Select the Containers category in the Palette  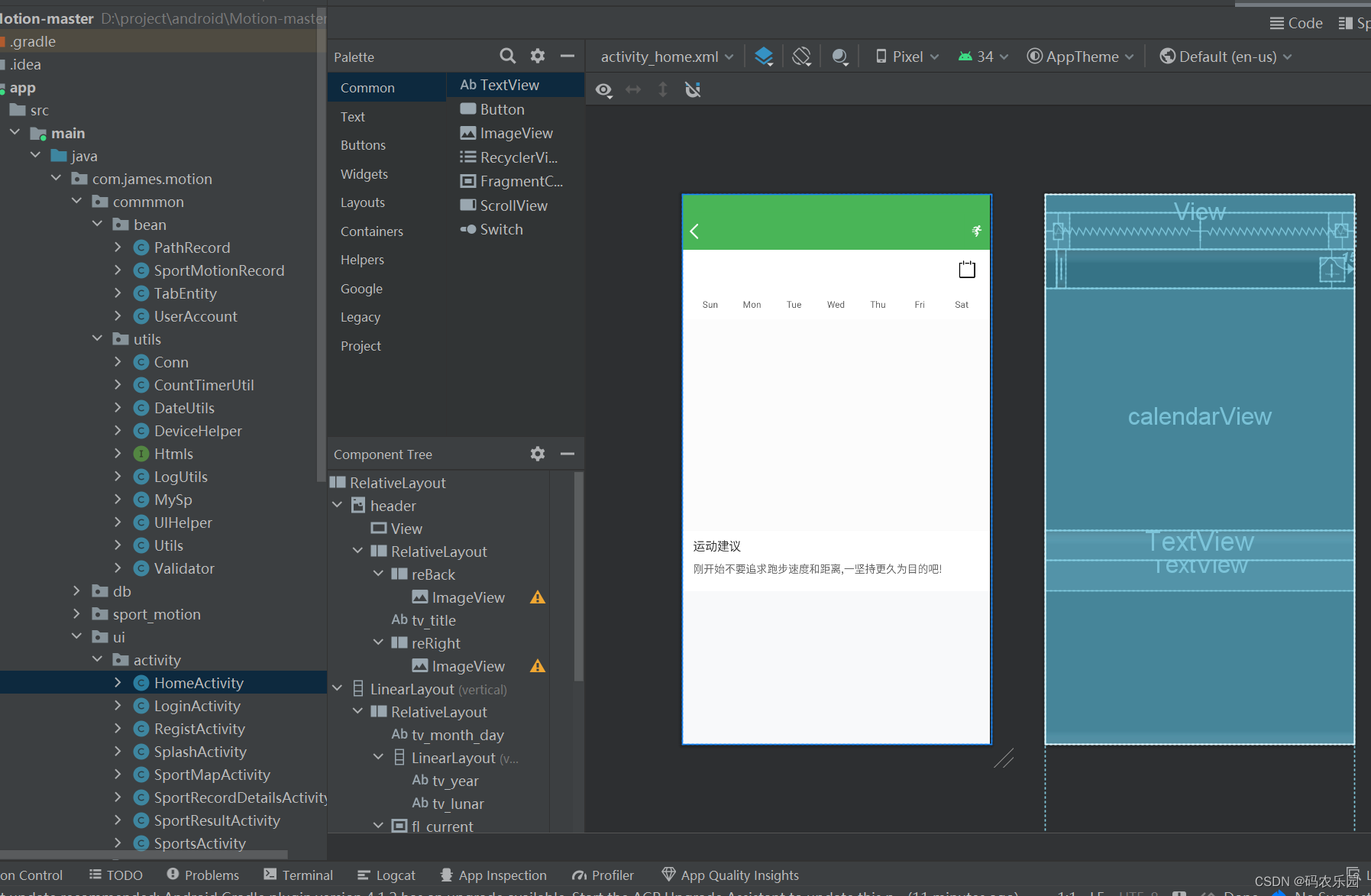pos(371,231)
